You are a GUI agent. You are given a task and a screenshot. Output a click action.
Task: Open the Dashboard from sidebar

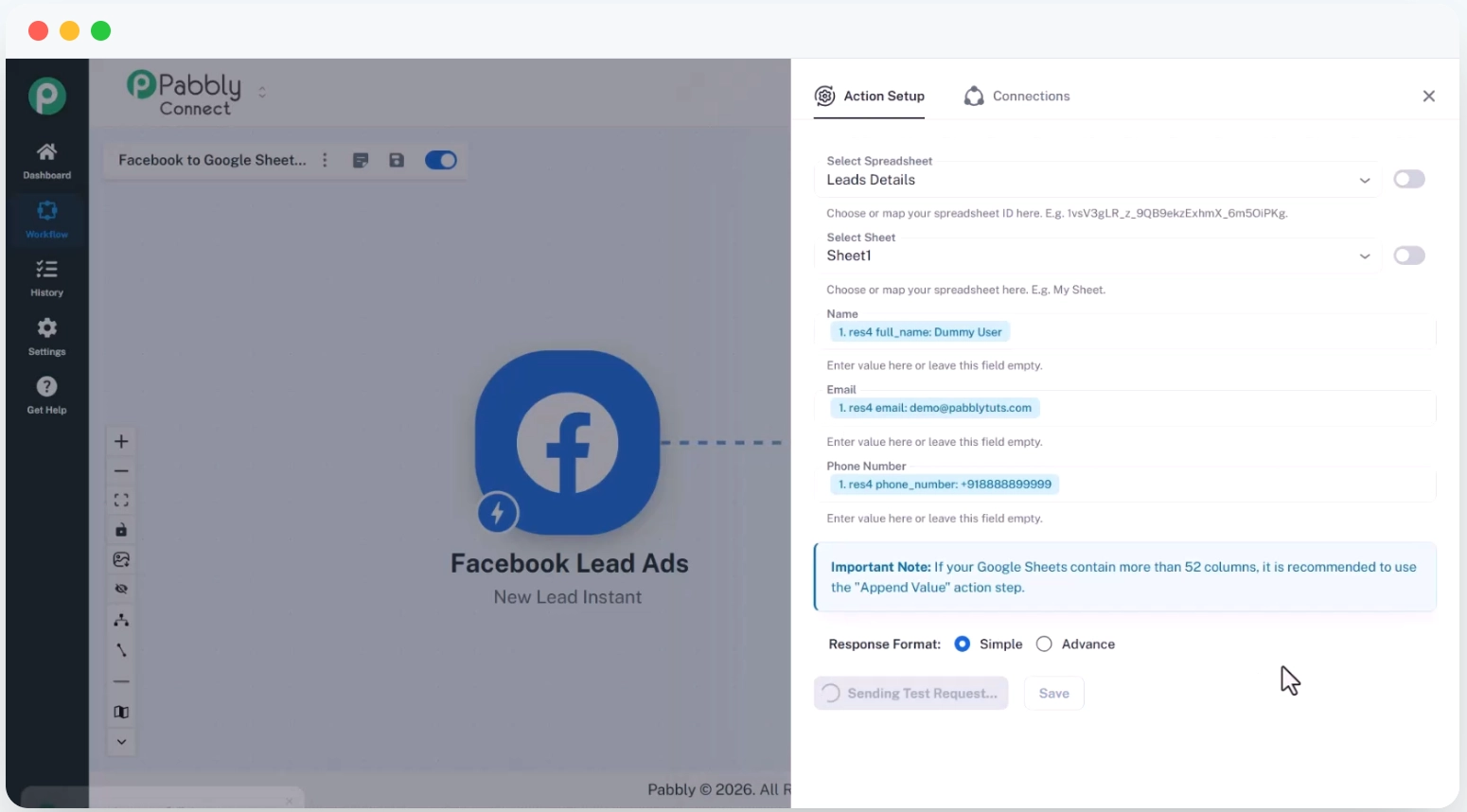[x=46, y=161]
